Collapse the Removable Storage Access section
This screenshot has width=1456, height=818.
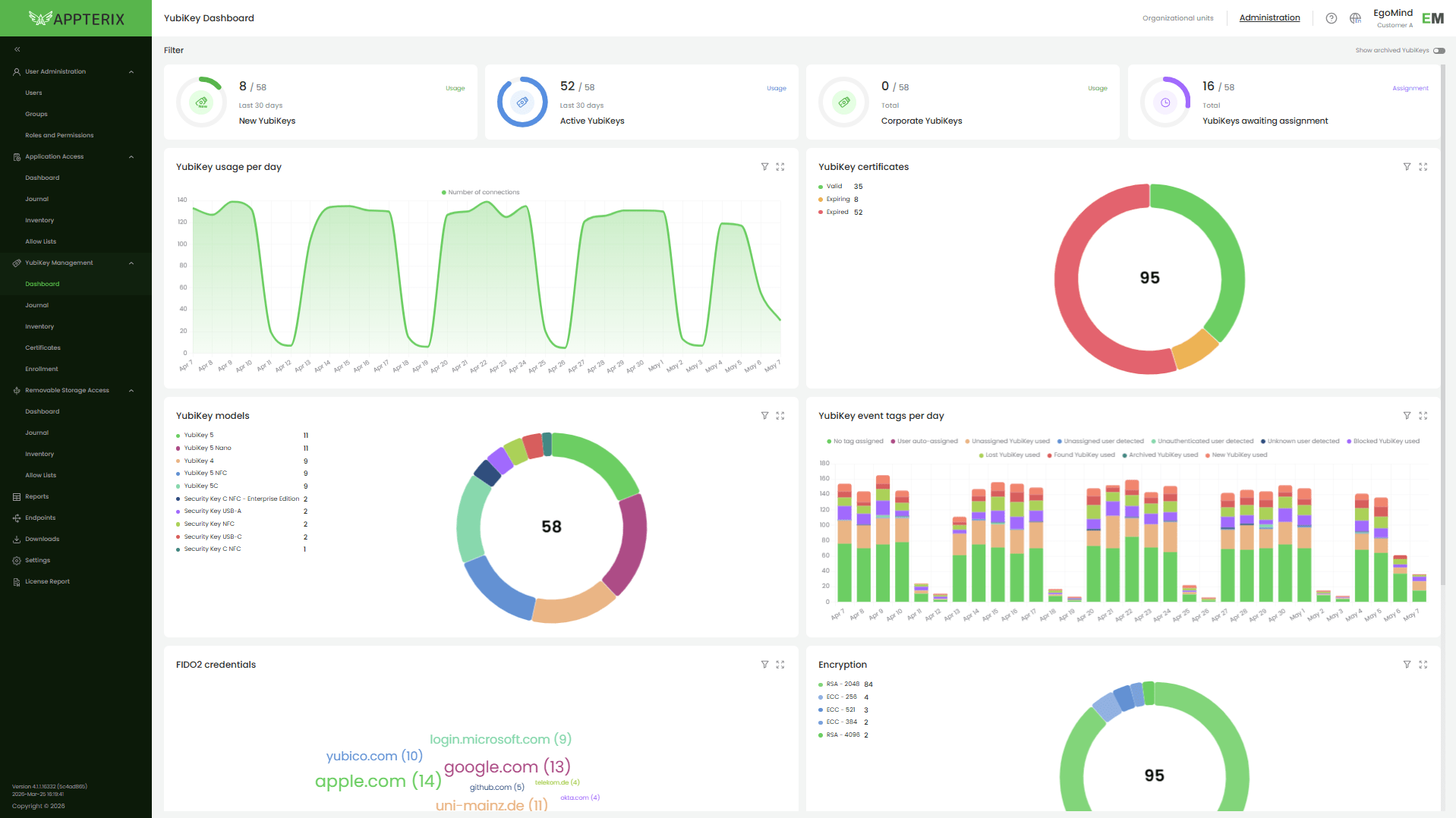pos(131,391)
